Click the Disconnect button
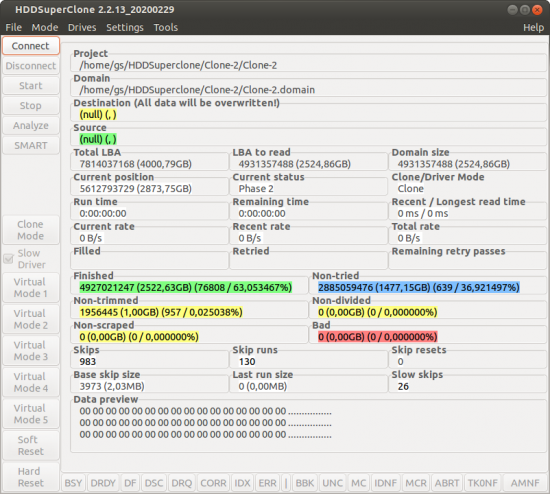The height and width of the screenshot is (494, 550). pyautogui.click(x=31, y=66)
